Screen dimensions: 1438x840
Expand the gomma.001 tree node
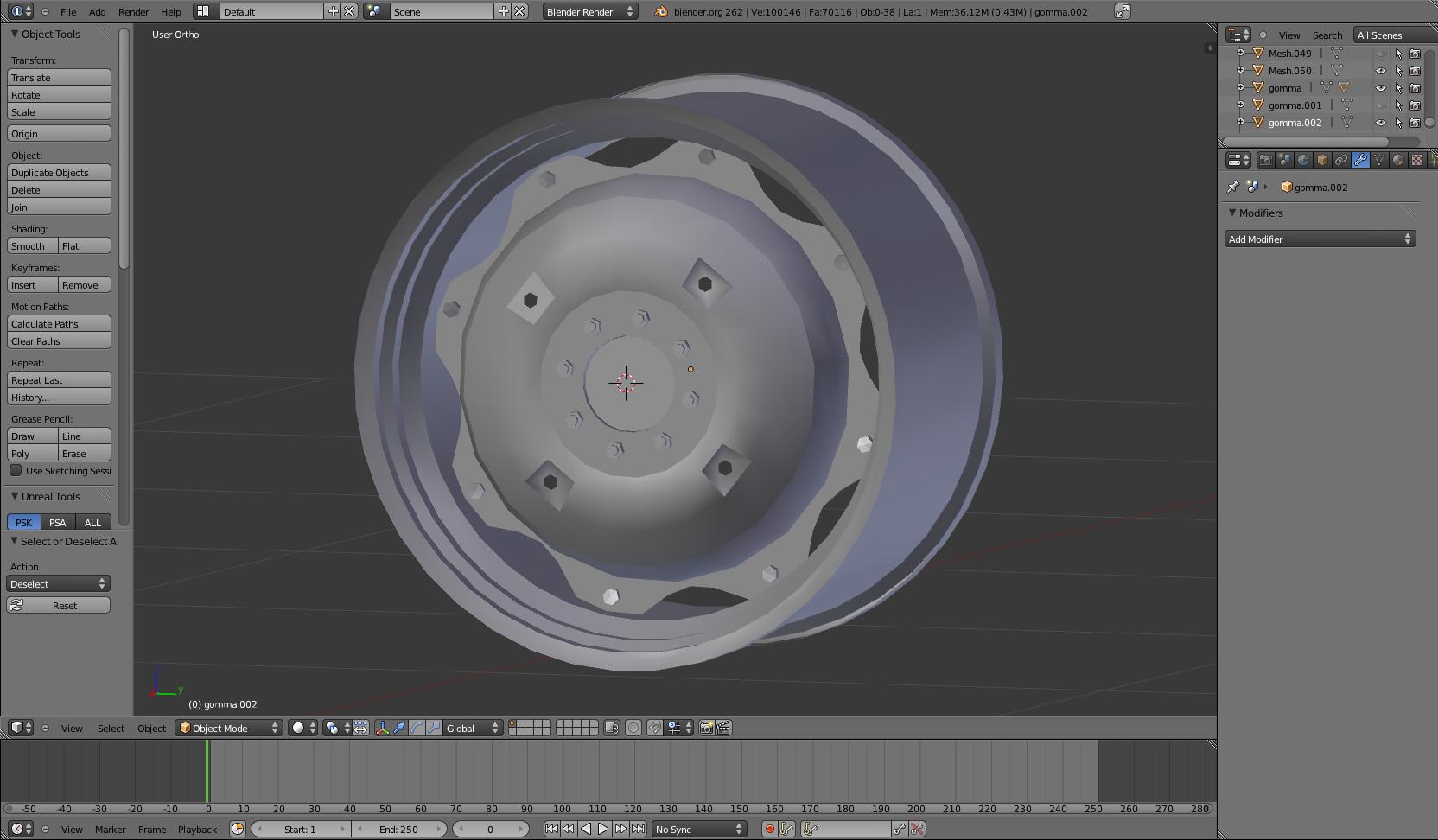point(1240,105)
